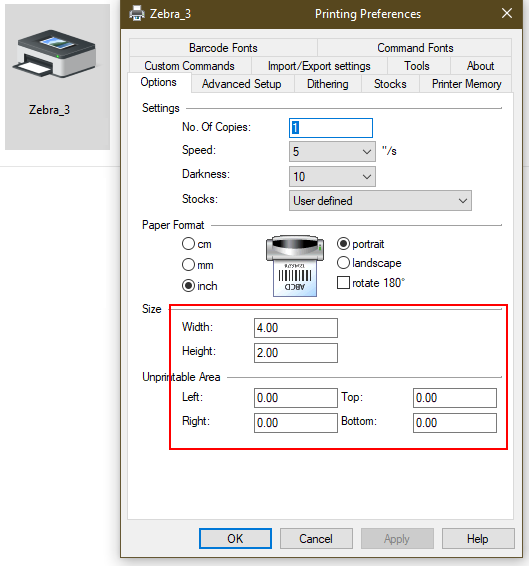The image size is (529, 566).
Task: Click the Zebra_3 printer name label
Action: pyautogui.click(x=49, y=110)
